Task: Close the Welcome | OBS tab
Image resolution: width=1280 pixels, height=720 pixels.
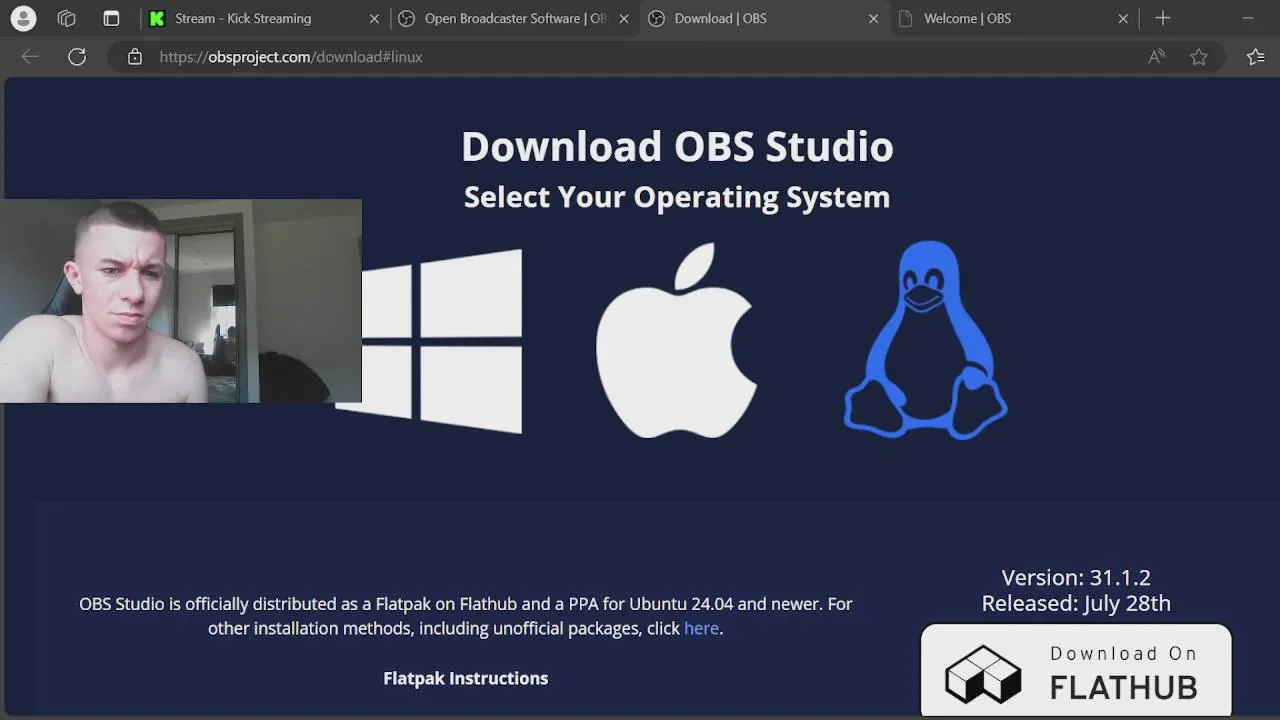Action: 1123,18
